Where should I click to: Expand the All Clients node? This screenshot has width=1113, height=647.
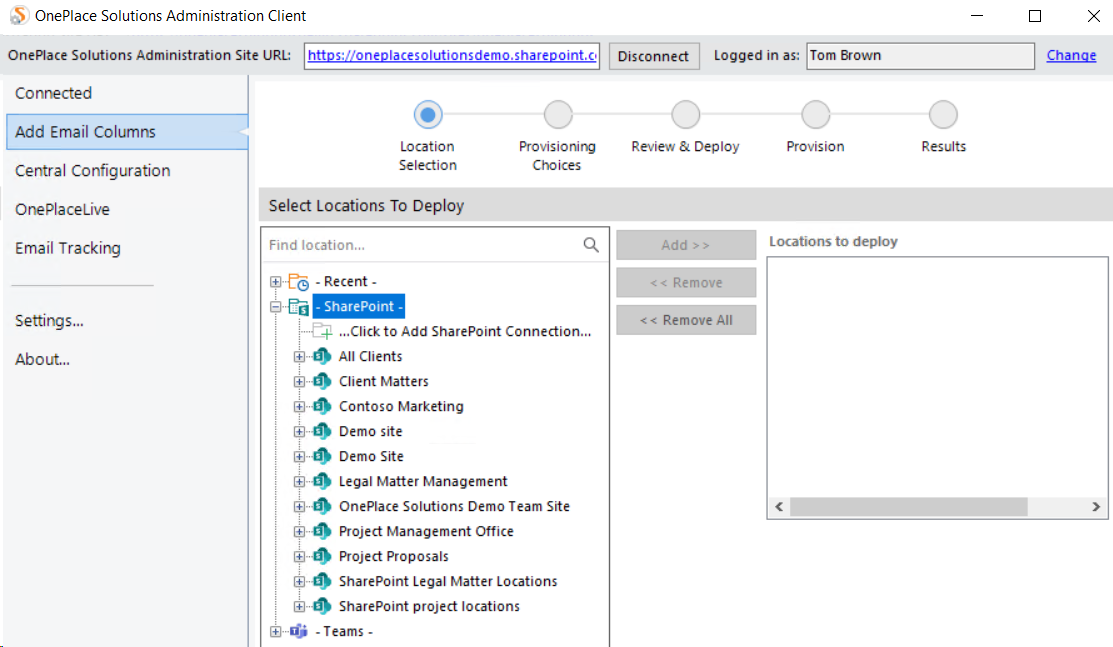[300, 357]
